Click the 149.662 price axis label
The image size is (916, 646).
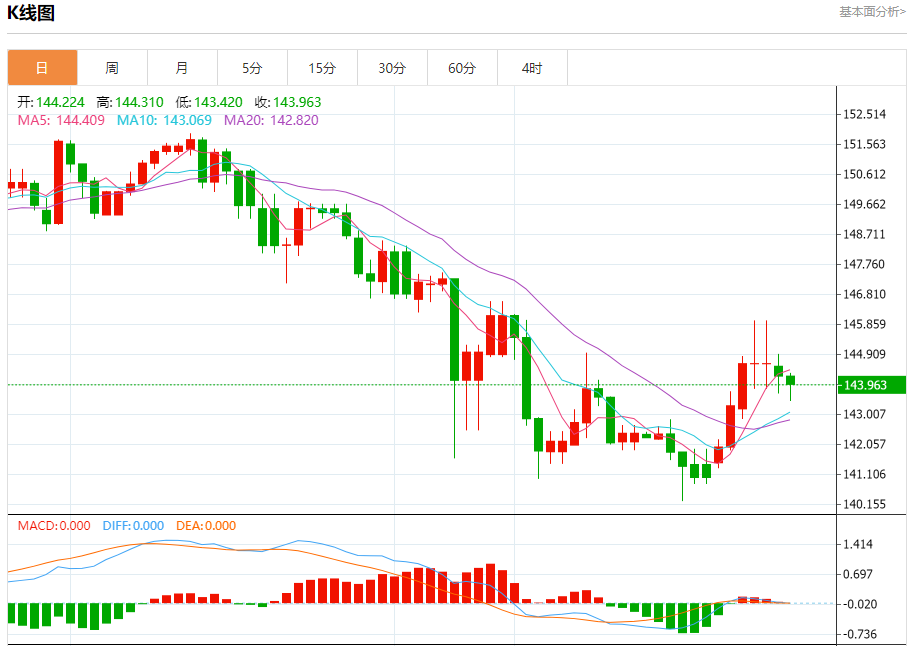click(865, 204)
